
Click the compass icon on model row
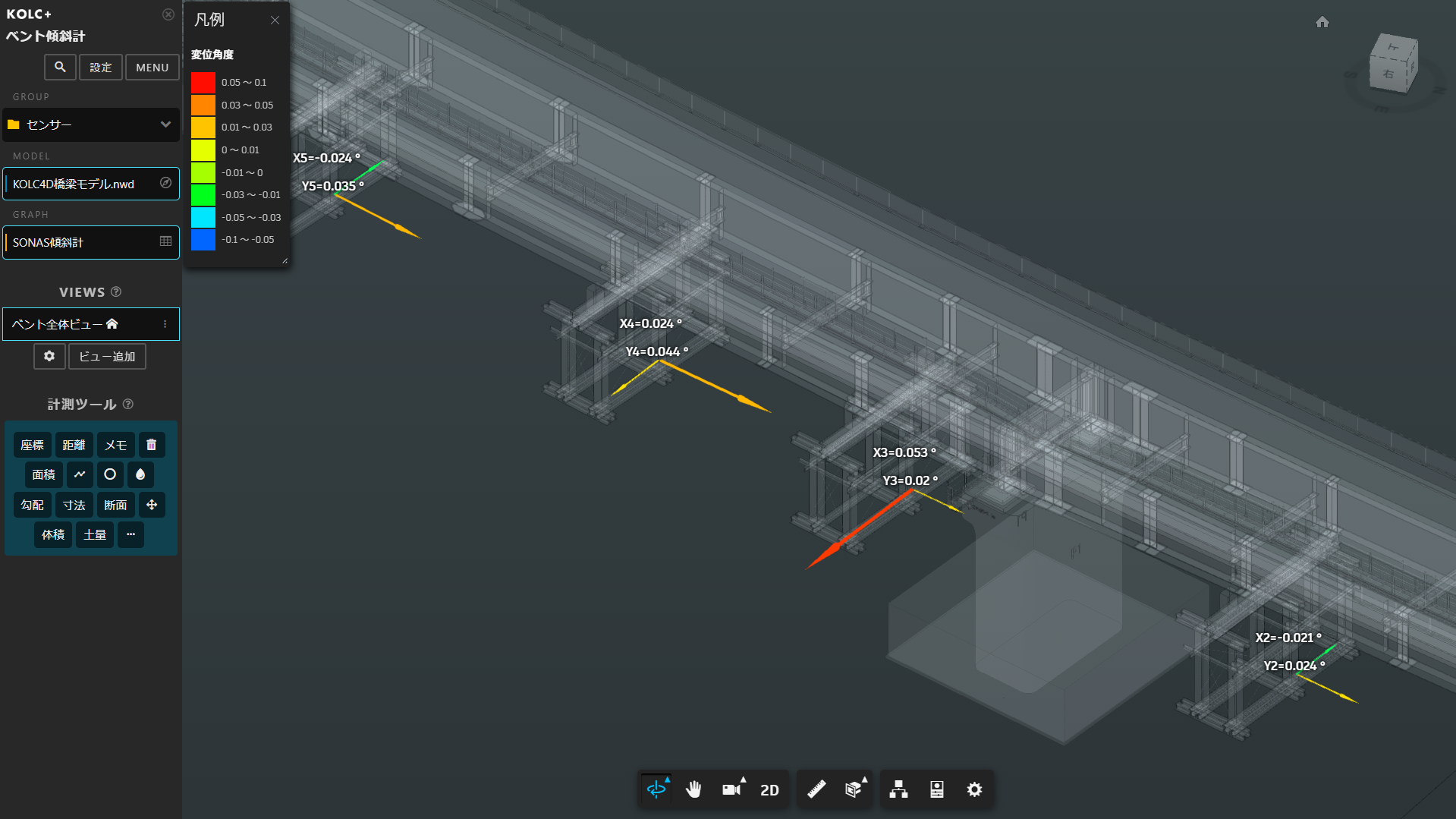165,183
